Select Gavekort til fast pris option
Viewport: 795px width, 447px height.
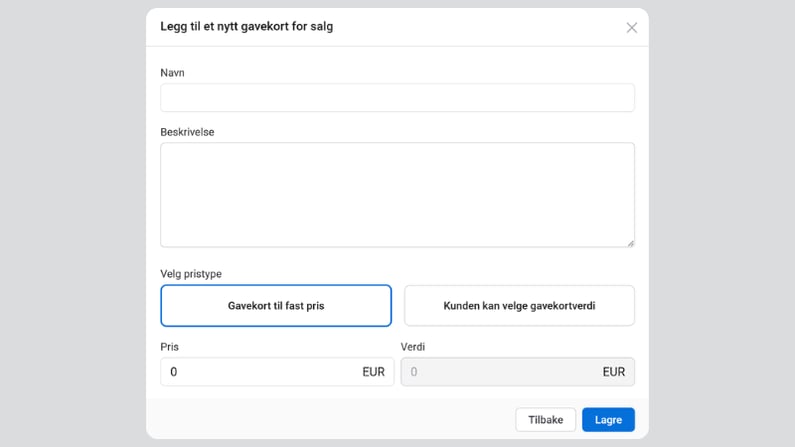[x=276, y=306]
